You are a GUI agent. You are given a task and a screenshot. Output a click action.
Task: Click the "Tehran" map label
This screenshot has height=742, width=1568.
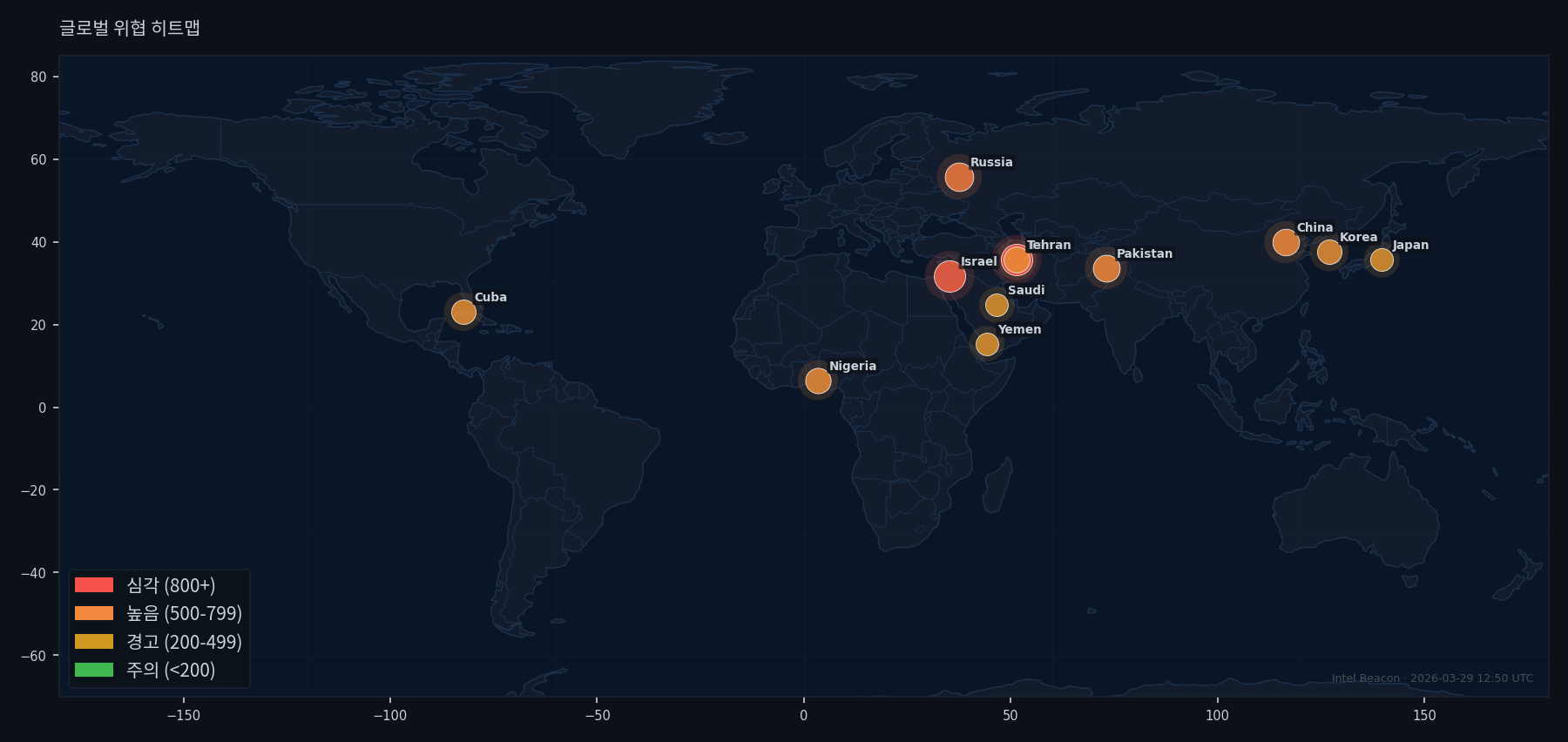click(x=1049, y=245)
